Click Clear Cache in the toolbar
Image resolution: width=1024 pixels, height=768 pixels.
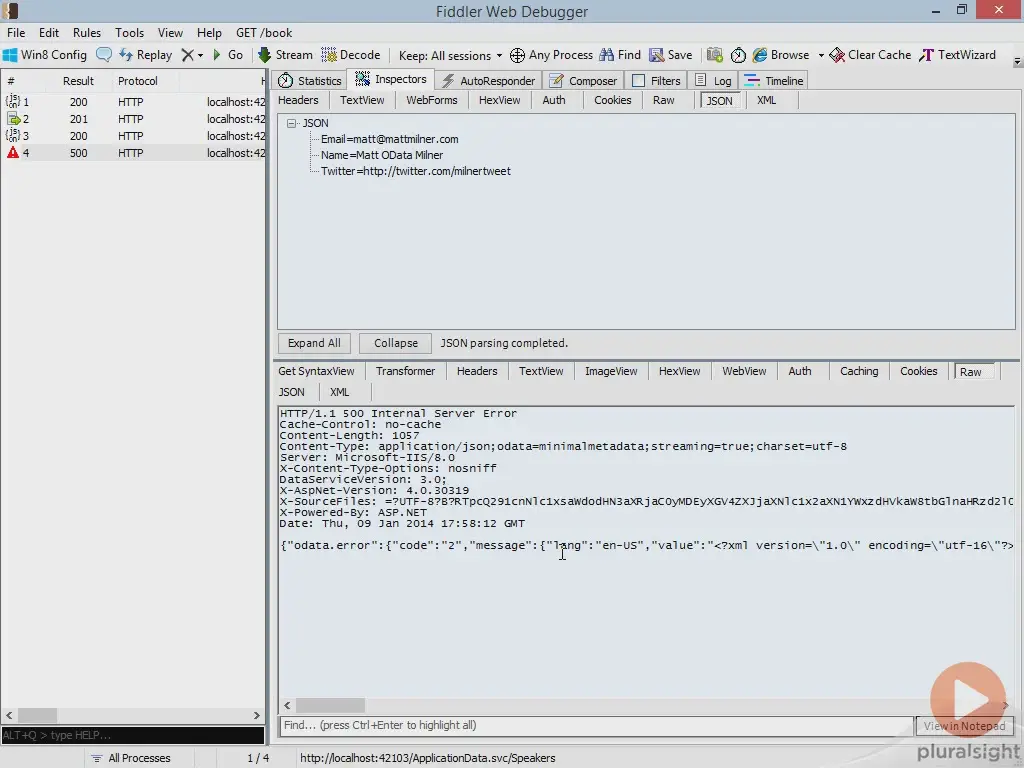pyautogui.click(x=871, y=55)
